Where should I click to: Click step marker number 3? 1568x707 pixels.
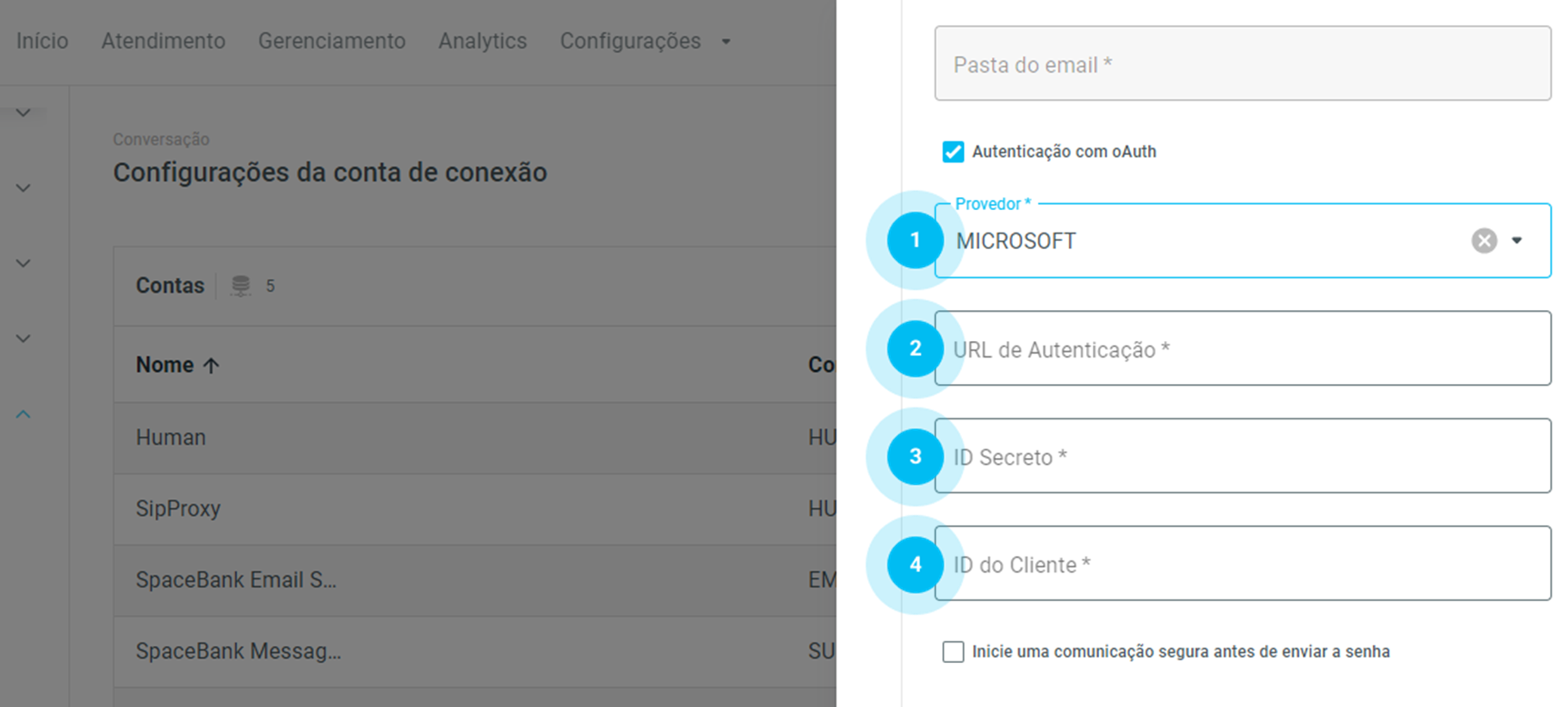point(915,456)
